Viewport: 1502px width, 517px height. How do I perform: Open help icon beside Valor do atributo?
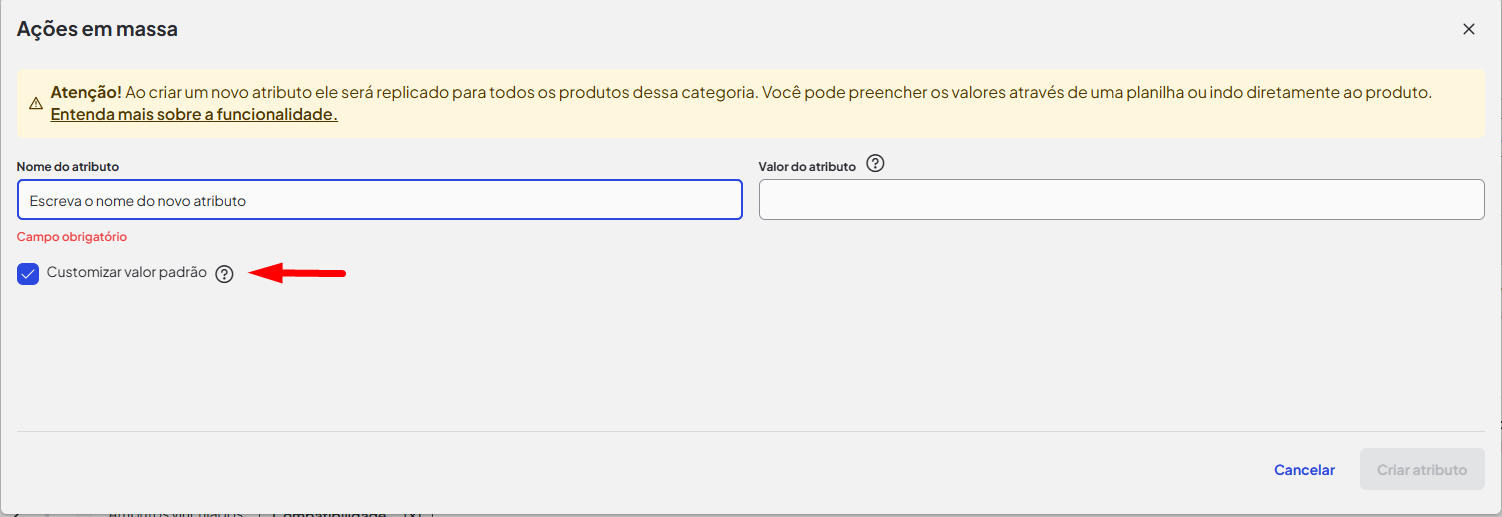click(876, 164)
